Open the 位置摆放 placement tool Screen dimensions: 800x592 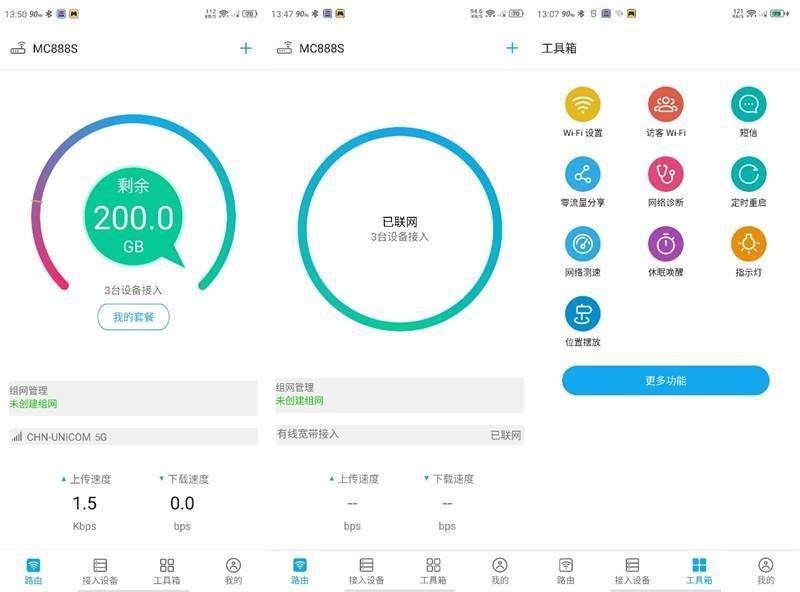coord(582,314)
